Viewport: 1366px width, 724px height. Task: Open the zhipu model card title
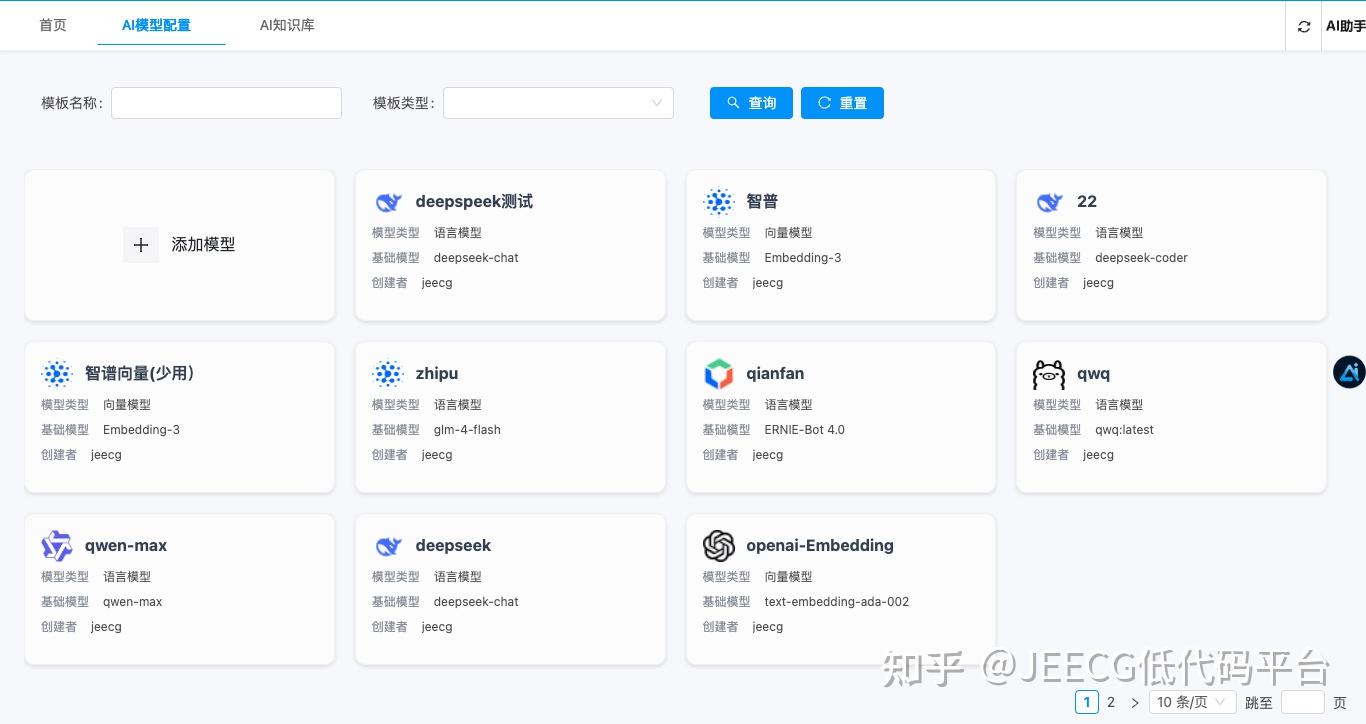[x=437, y=374]
